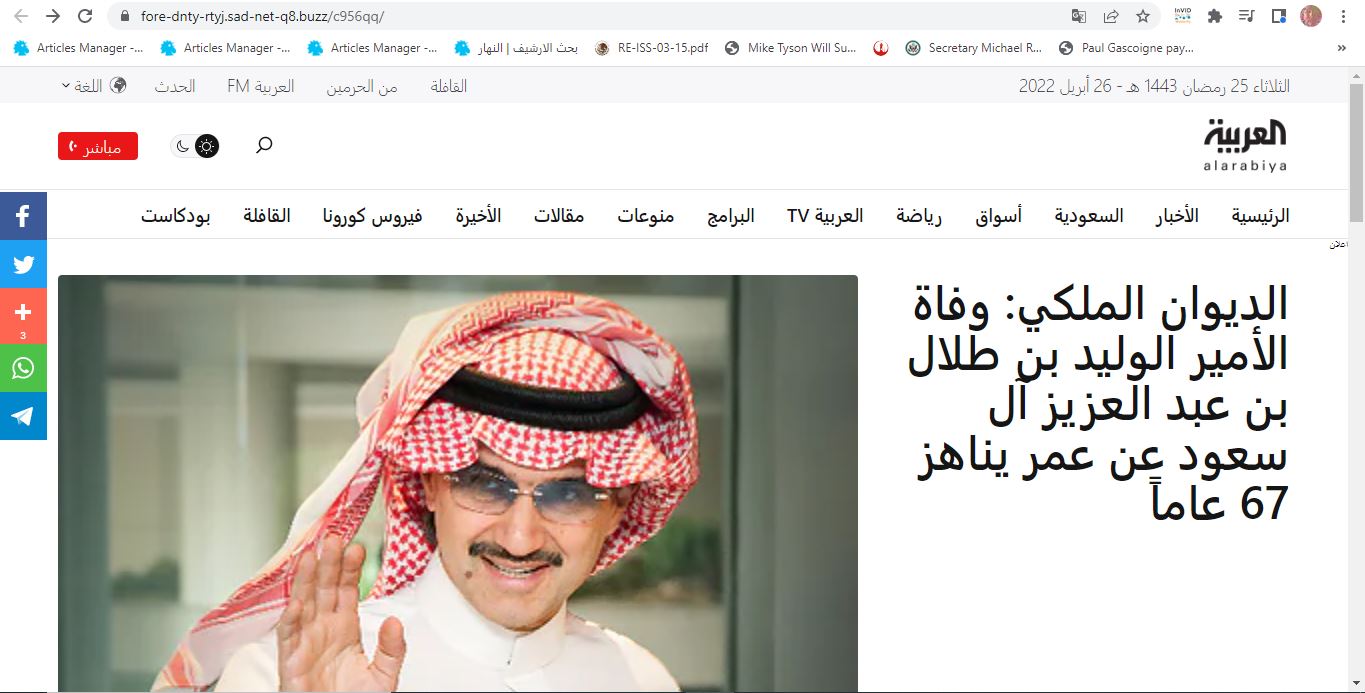The width and height of the screenshot is (1365, 693).
Task: Share via Telegram icon
Action: pyautogui.click(x=23, y=416)
